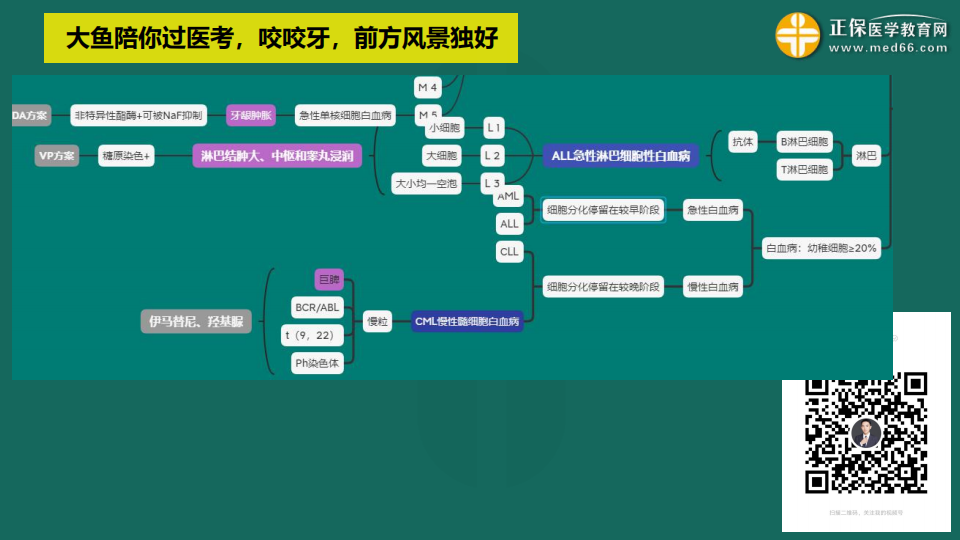Viewport: 960px width, 540px height.
Task: Click the purple 牙龈肿胀 node
Action: 251,115
